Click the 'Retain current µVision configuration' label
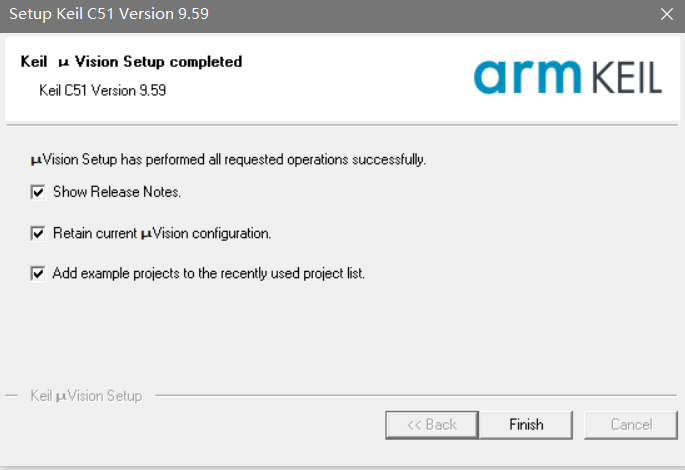Image resolution: width=685 pixels, height=470 pixels. coord(162,233)
